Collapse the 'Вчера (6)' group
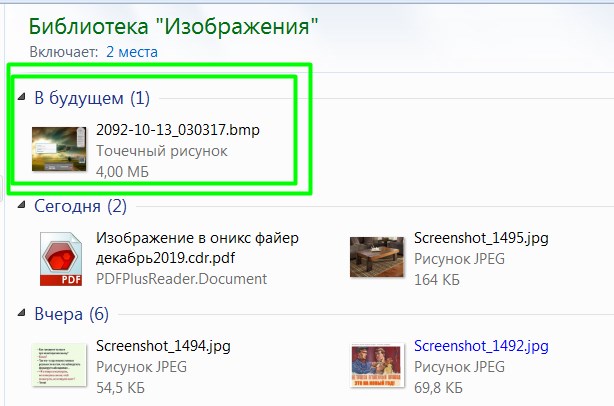Image resolution: width=614 pixels, height=406 pixels. pyautogui.click(x=22, y=312)
